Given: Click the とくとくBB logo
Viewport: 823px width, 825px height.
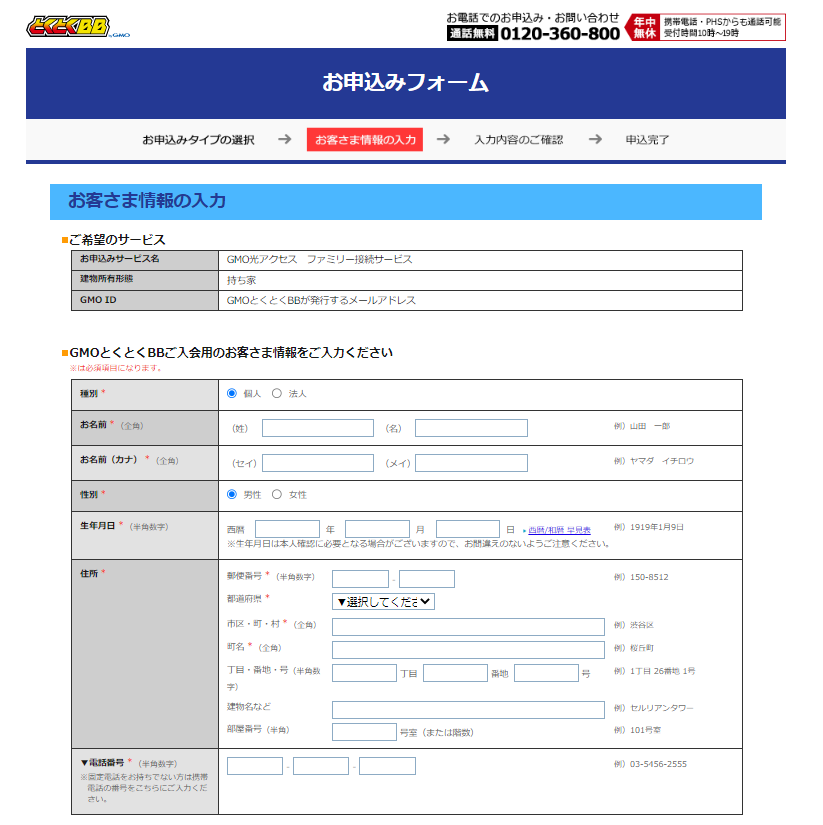Looking at the screenshot, I should 78,26.
